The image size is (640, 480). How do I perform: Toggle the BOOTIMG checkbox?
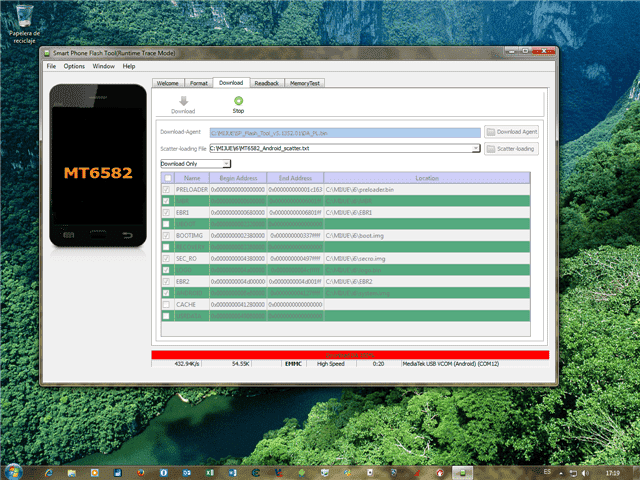pyautogui.click(x=166, y=236)
